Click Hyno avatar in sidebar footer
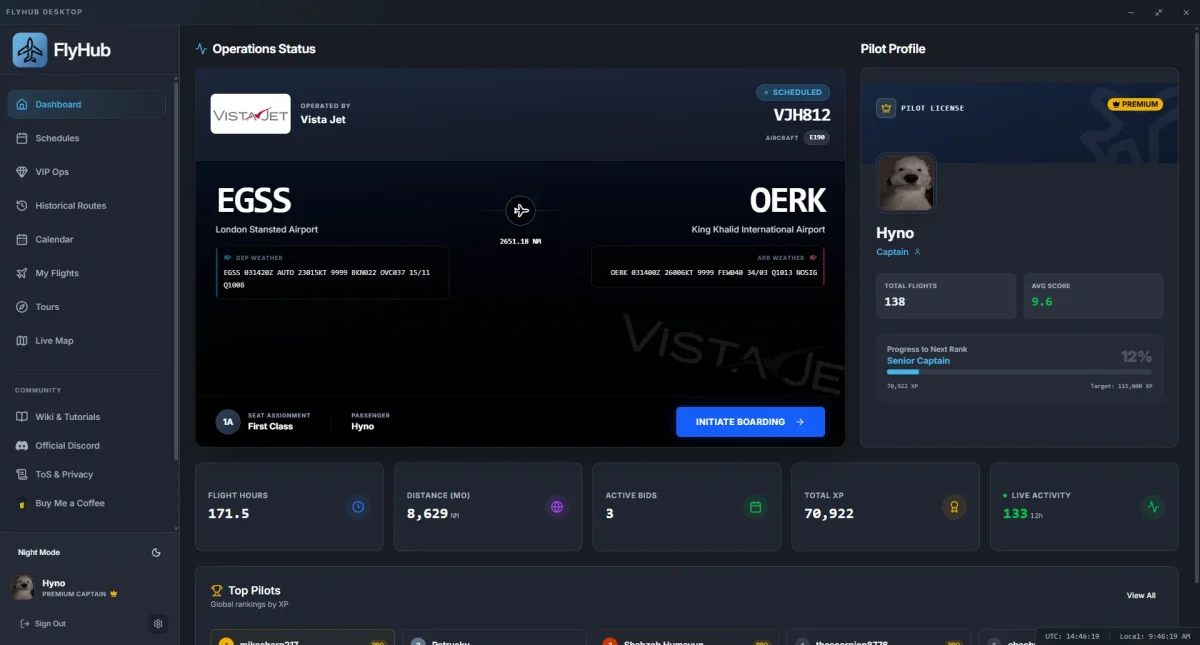Image resolution: width=1200 pixels, height=645 pixels. [x=23, y=587]
